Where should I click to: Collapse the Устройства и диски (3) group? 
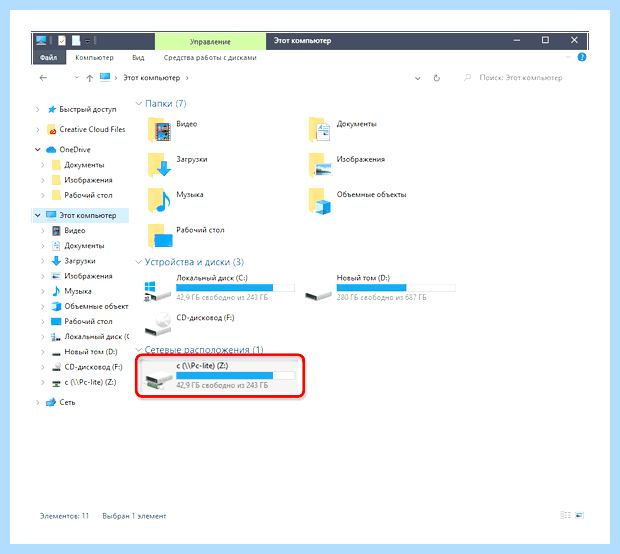138,262
